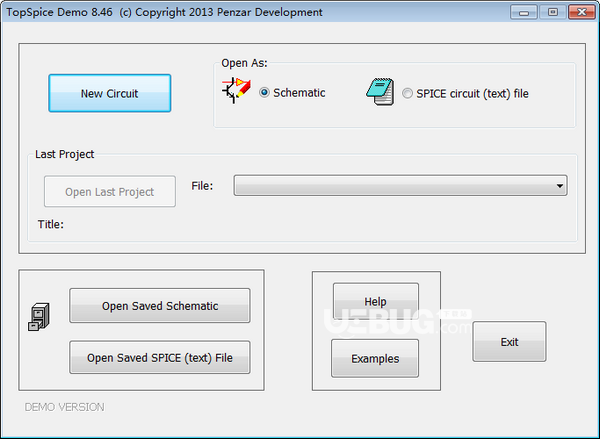Viewport: 600px width, 439px height.
Task: Click the File: label
Action: click(202, 186)
